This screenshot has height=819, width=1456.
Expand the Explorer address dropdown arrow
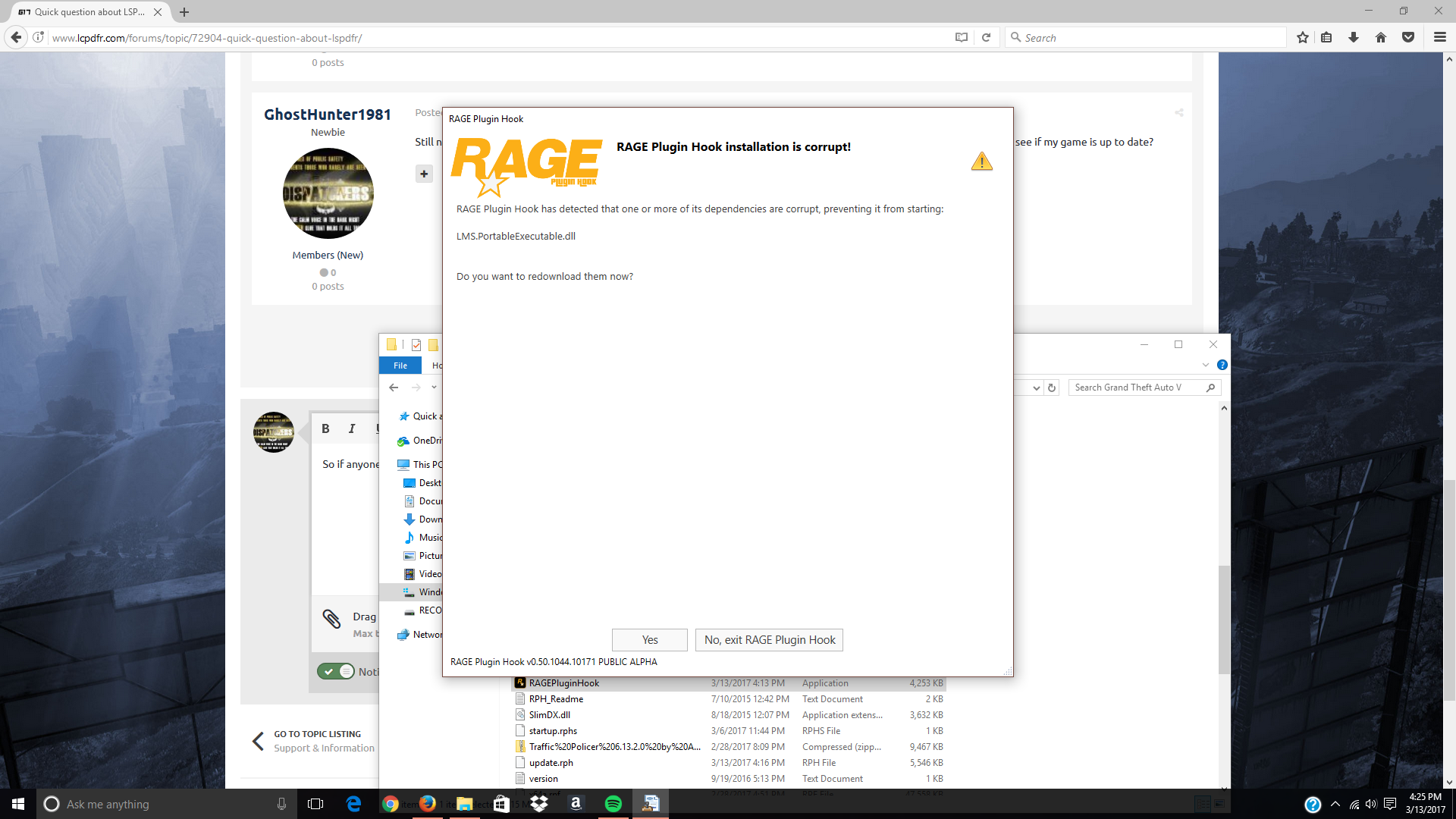click(x=1037, y=388)
